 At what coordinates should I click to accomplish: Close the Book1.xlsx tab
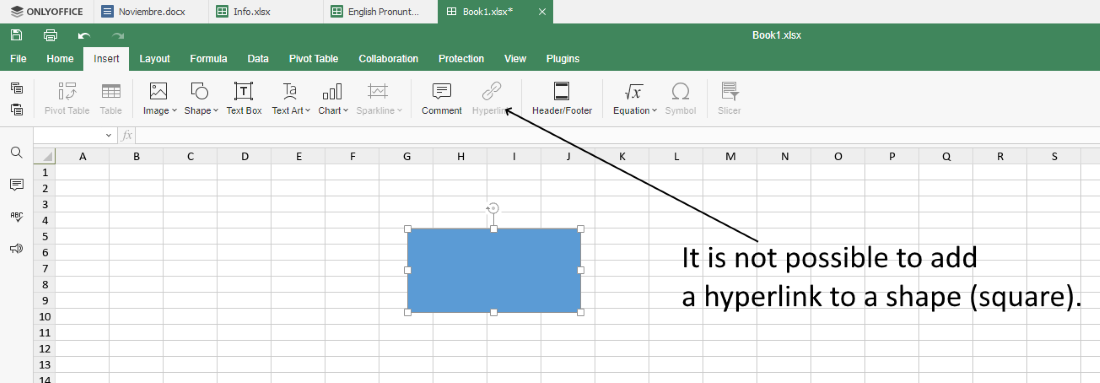[x=542, y=12]
